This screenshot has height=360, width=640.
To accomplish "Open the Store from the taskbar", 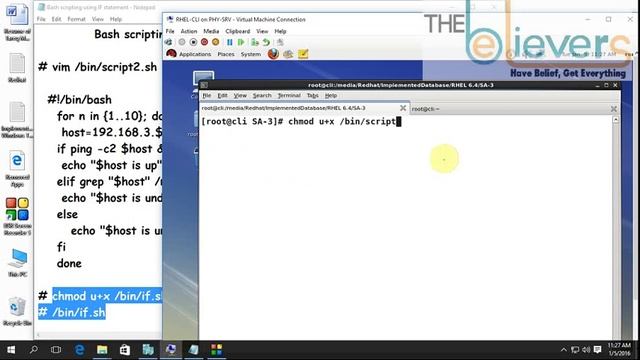I will point(125,350).
